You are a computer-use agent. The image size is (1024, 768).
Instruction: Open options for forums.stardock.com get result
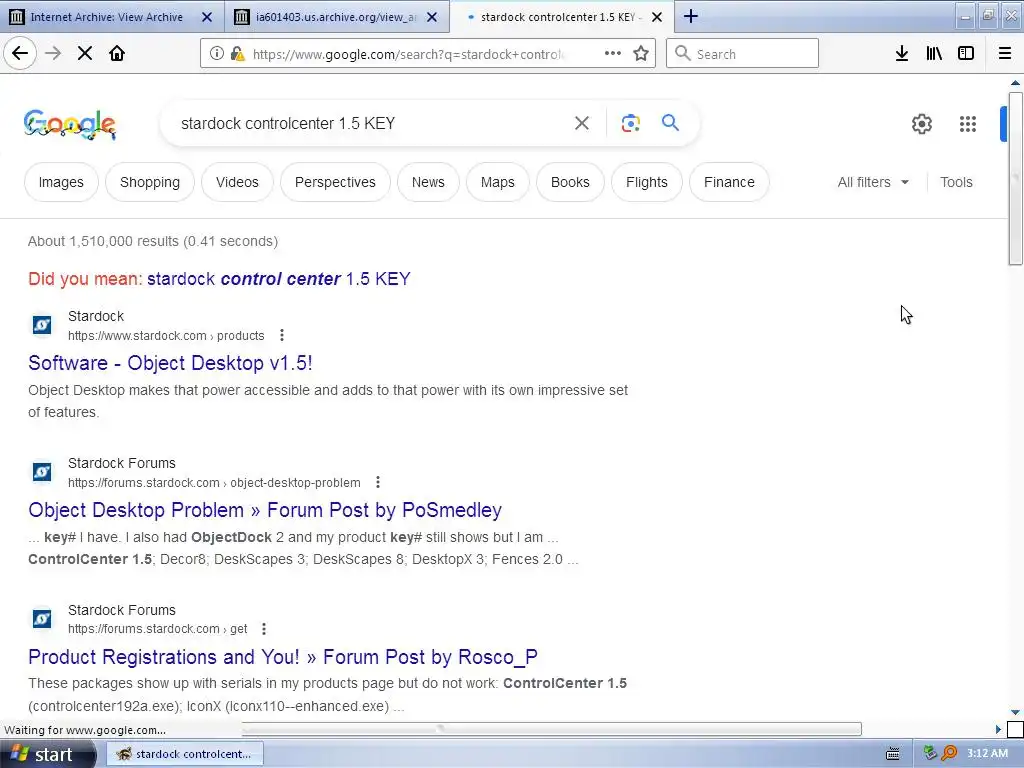tap(264, 629)
